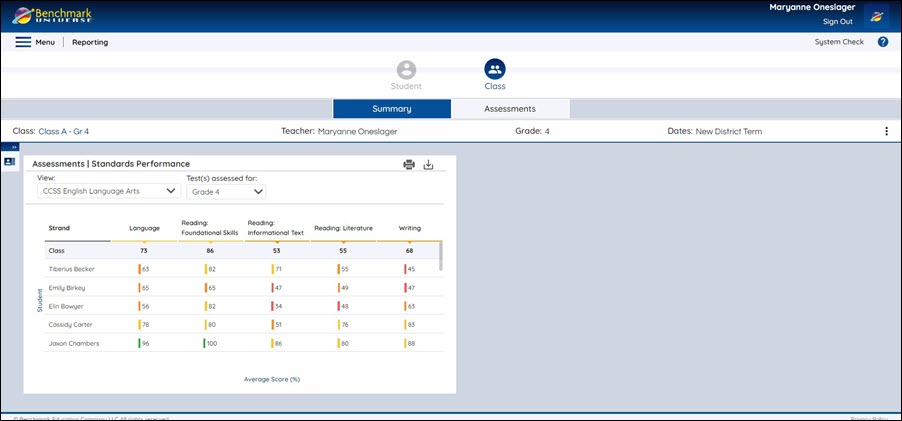Open the Grade 4 test dropdown
902x421 pixels.
pos(226,192)
